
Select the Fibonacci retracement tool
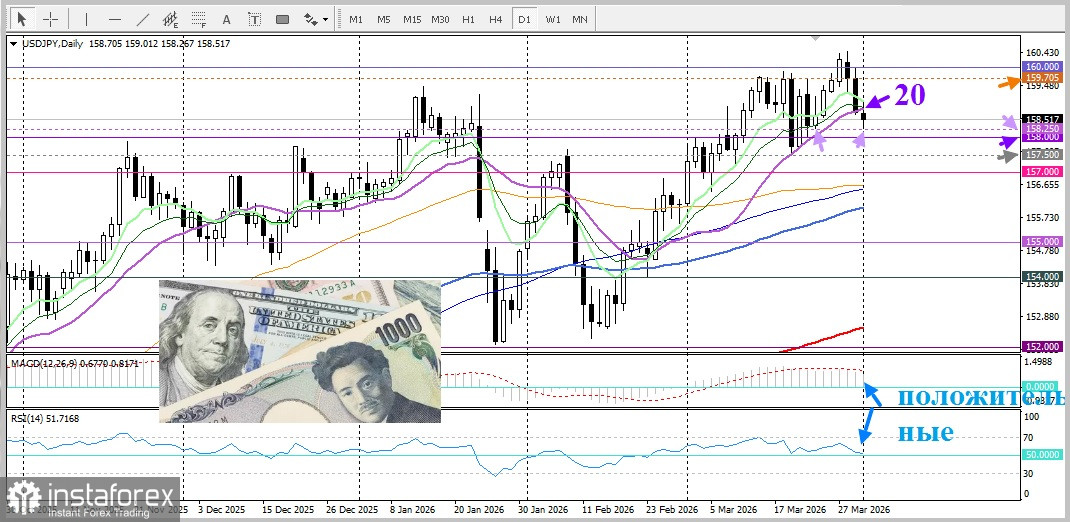(x=198, y=19)
